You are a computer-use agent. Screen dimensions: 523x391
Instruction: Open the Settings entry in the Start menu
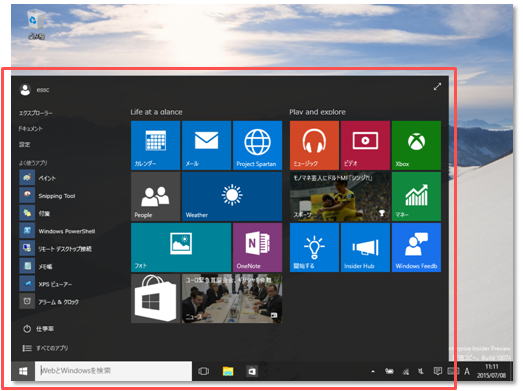[24, 144]
